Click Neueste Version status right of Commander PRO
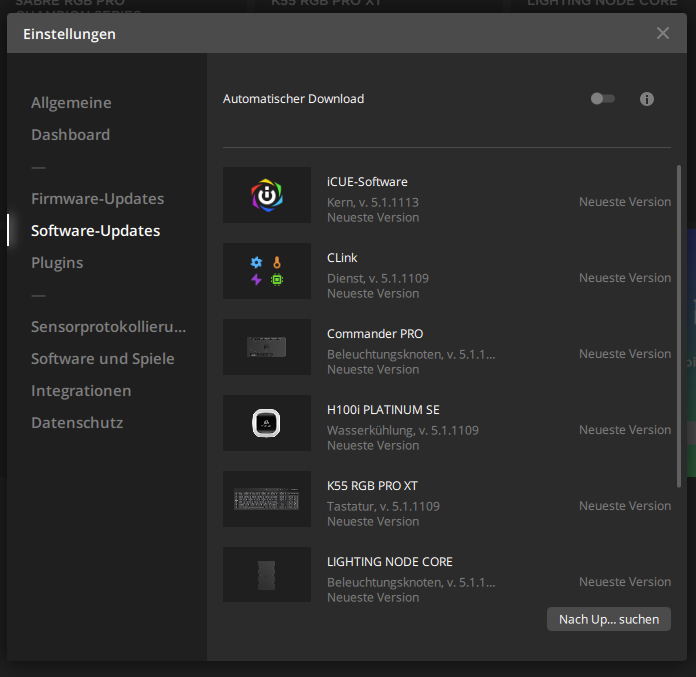This screenshot has height=677, width=696. pos(625,354)
